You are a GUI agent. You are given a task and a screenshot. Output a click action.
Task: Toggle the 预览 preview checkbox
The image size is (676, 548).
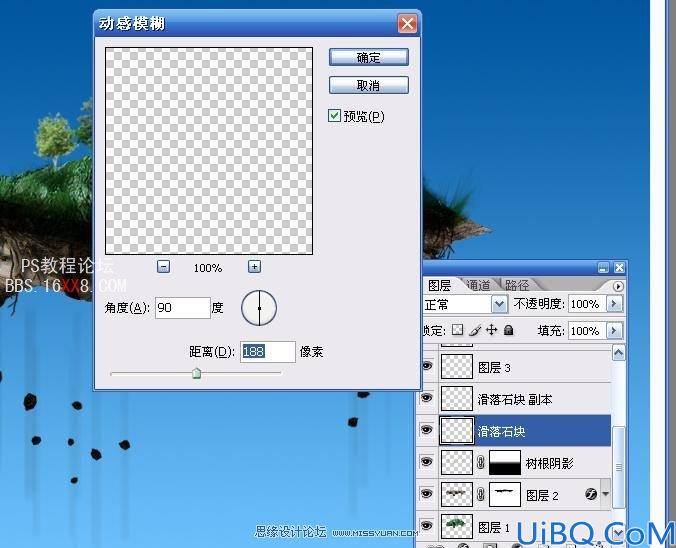[334, 116]
